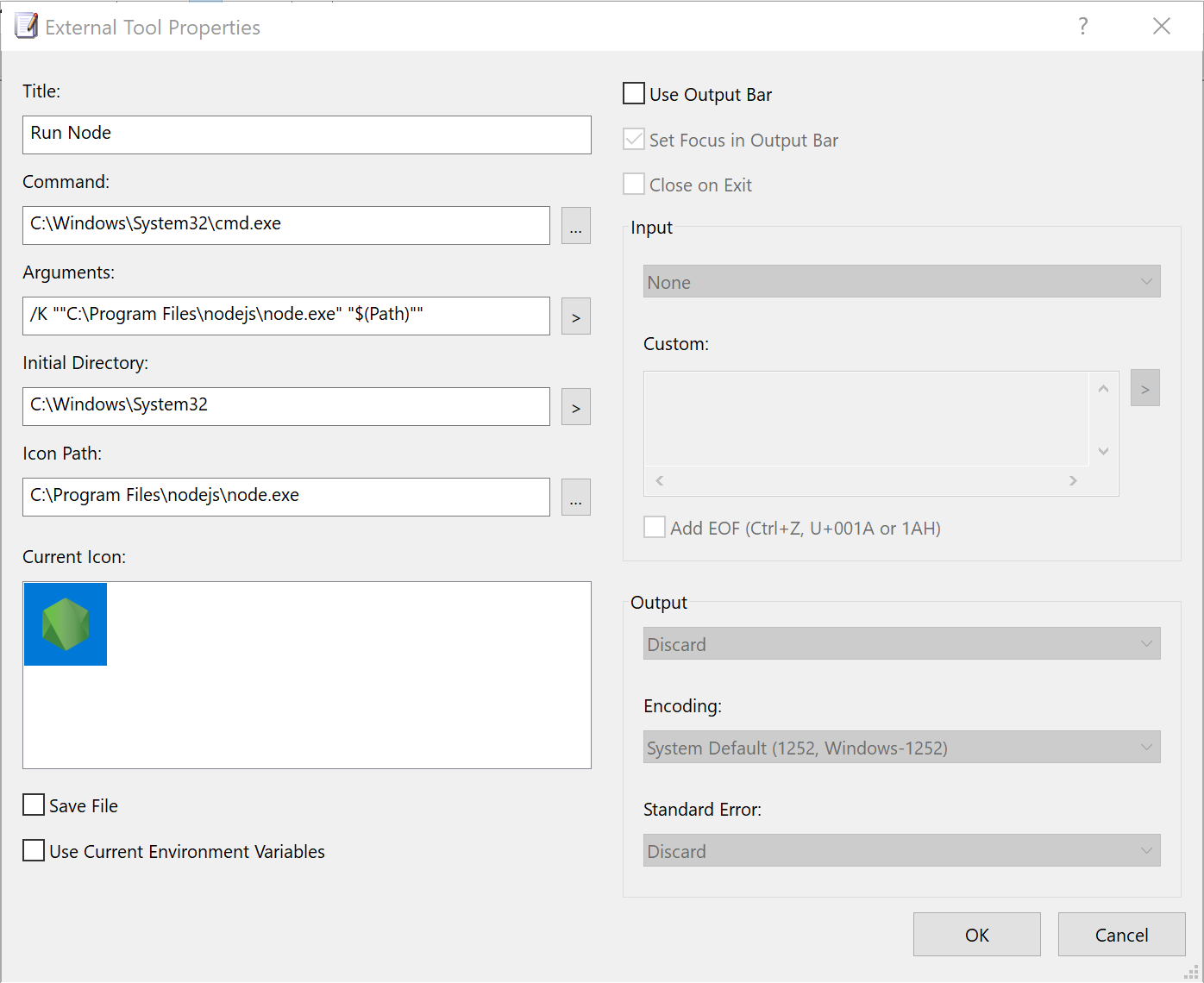Click the Command field with cmd.exe path
This screenshot has height=983, width=1204.
pyautogui.click(x=286, y=225)
